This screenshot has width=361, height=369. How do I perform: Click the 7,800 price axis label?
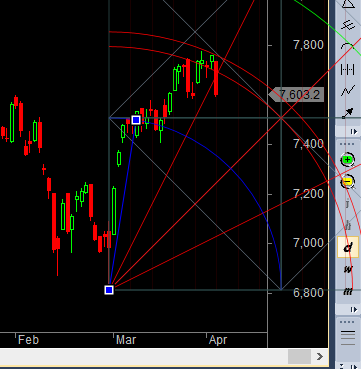tap(308, 44)
